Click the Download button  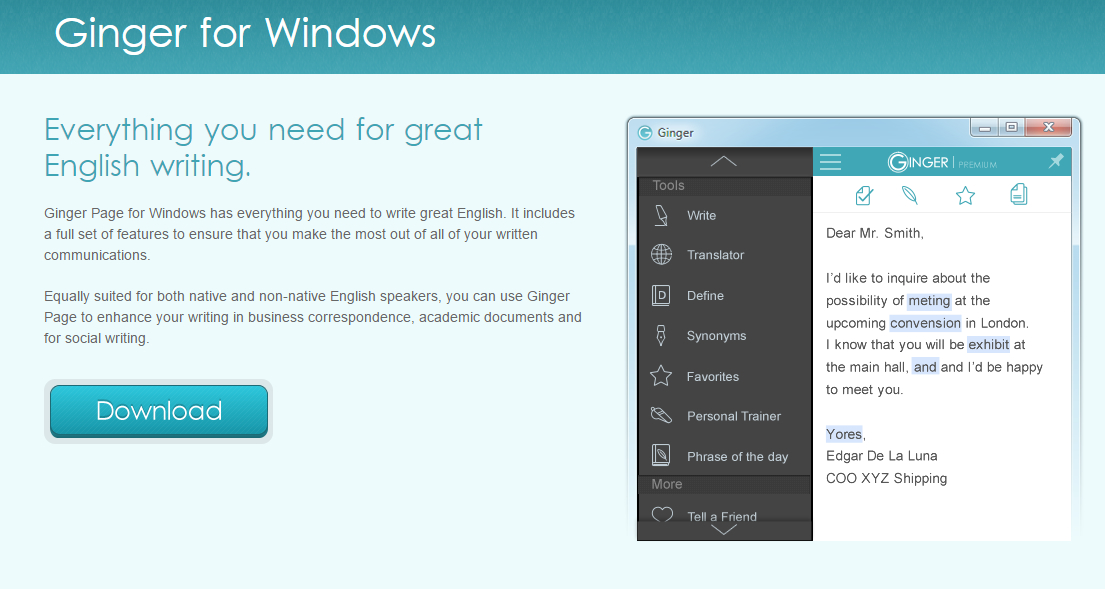(159, 411)
